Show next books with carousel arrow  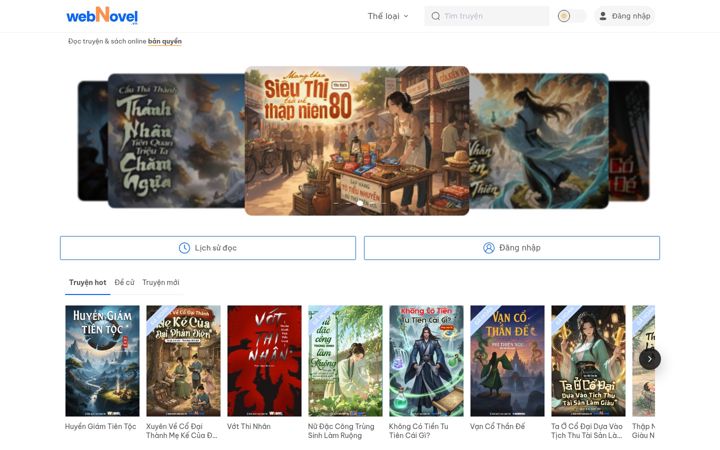pyautogui.click(x=650, y=359)
